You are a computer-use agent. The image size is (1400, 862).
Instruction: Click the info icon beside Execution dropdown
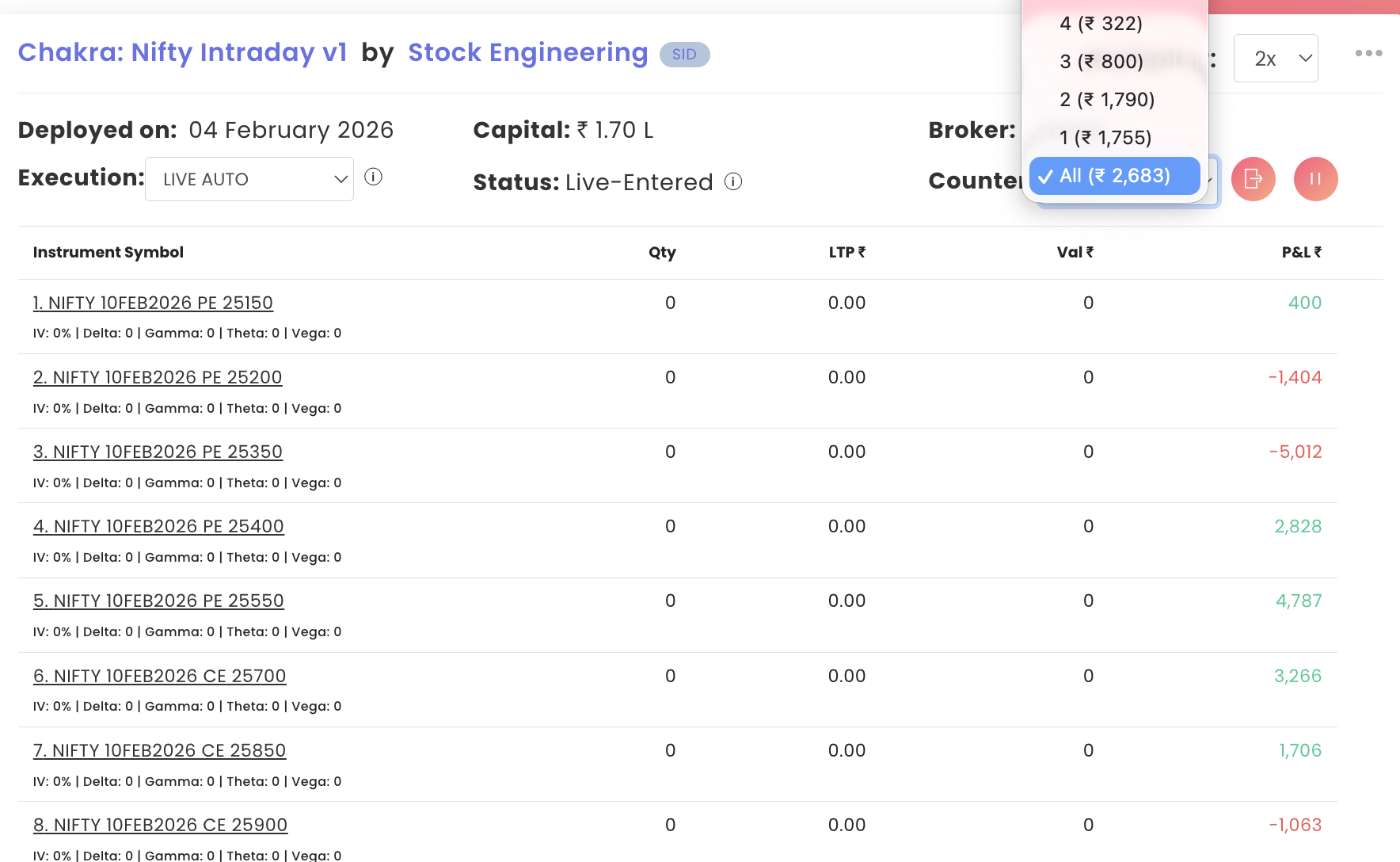coord(373,177)
